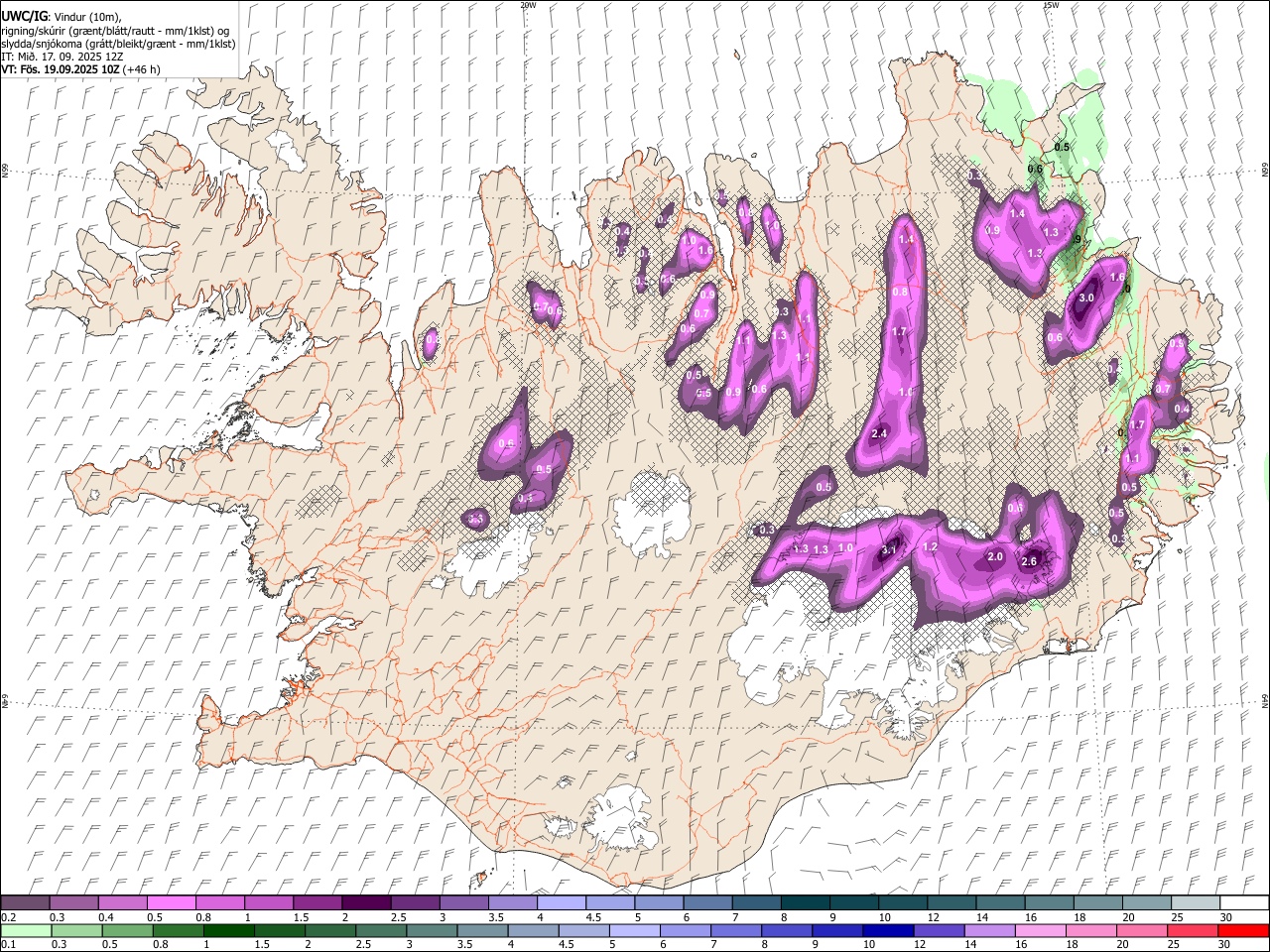Viewport: 1270px width, 952px height.
Task: Pick the white 30 swatch in upper scale
Action: (x=1243, y=902)
